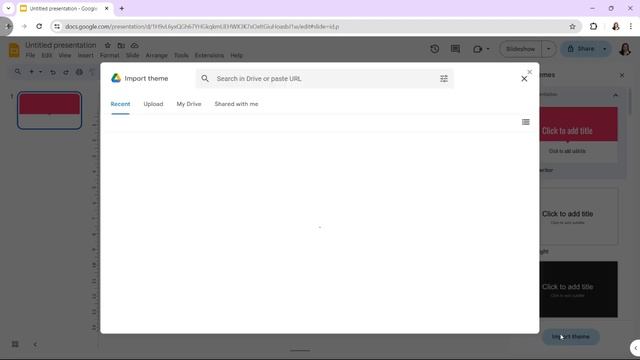Rename the Untitled presentation title
The height and width of the screenshot is (360, 640).
click(x=61, y=45)
